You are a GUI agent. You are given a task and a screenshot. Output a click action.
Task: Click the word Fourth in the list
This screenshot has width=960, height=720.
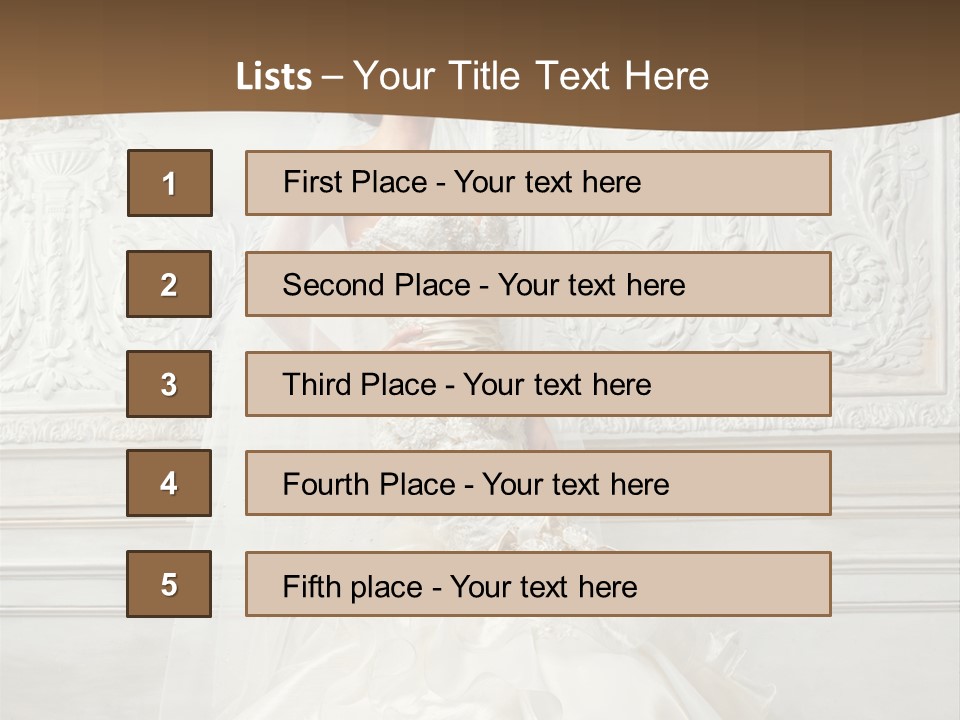click(x=326, y=484)
